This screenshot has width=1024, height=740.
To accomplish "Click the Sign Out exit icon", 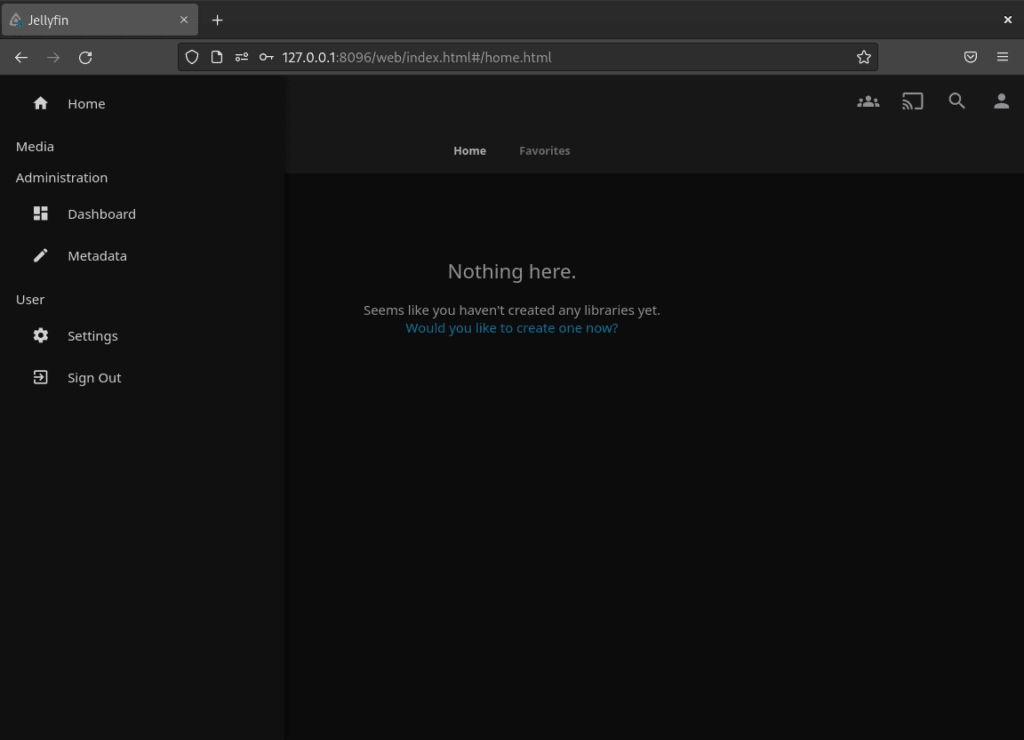I will click(40, 377).
